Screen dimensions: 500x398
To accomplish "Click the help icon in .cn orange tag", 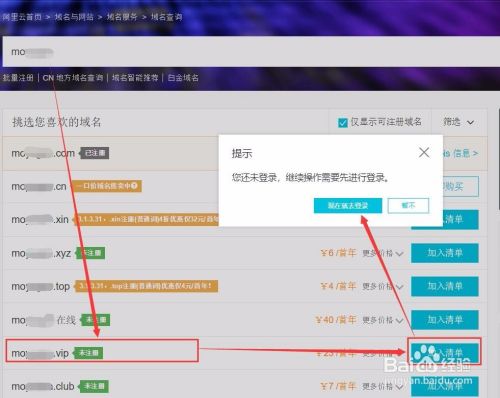I will [134, 186].
